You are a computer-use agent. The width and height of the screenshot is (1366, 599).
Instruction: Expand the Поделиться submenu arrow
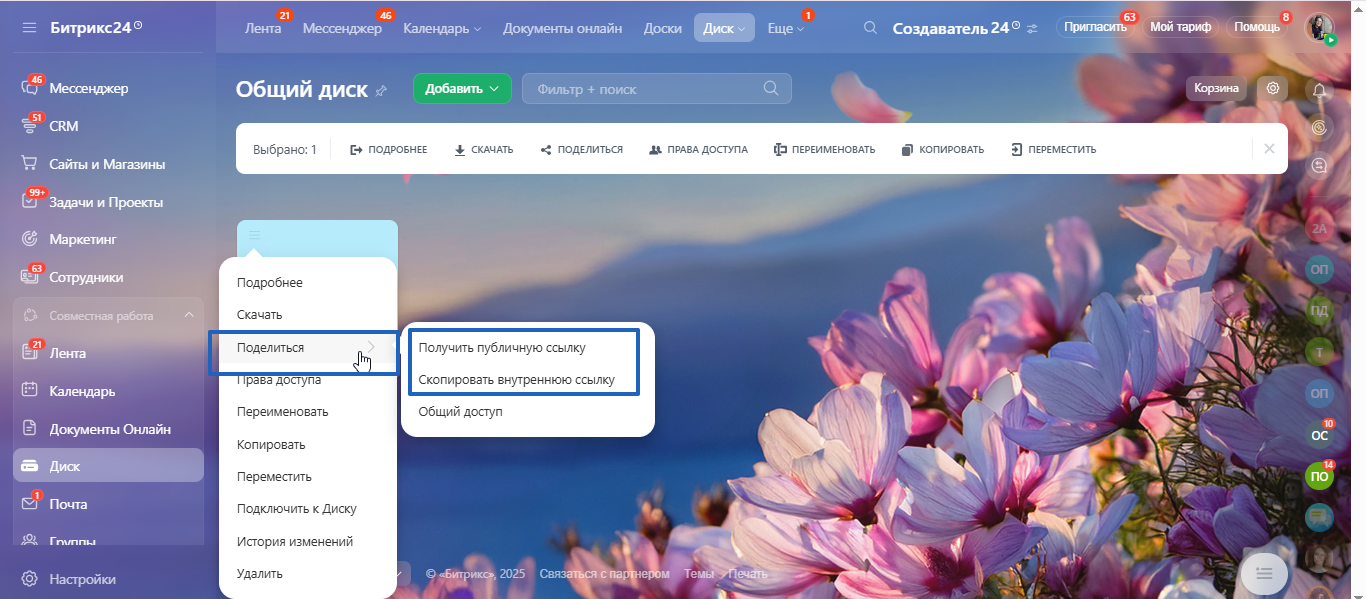tap(371, 347)
